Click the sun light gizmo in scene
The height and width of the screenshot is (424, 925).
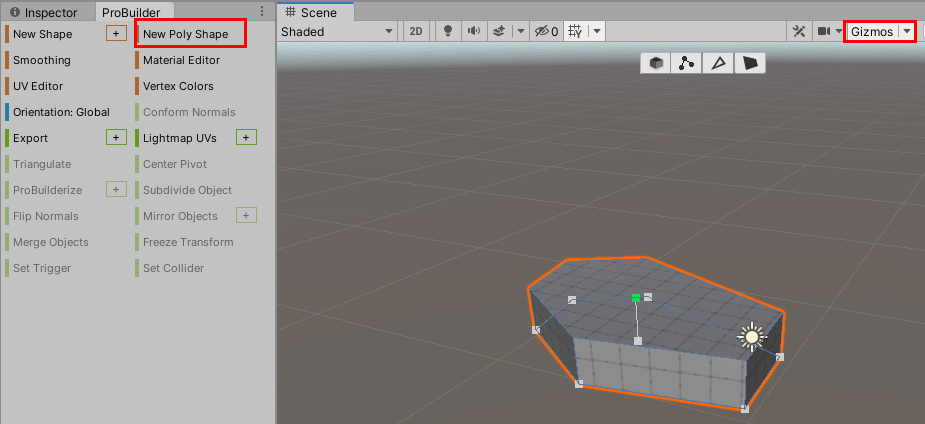[752, 337]
